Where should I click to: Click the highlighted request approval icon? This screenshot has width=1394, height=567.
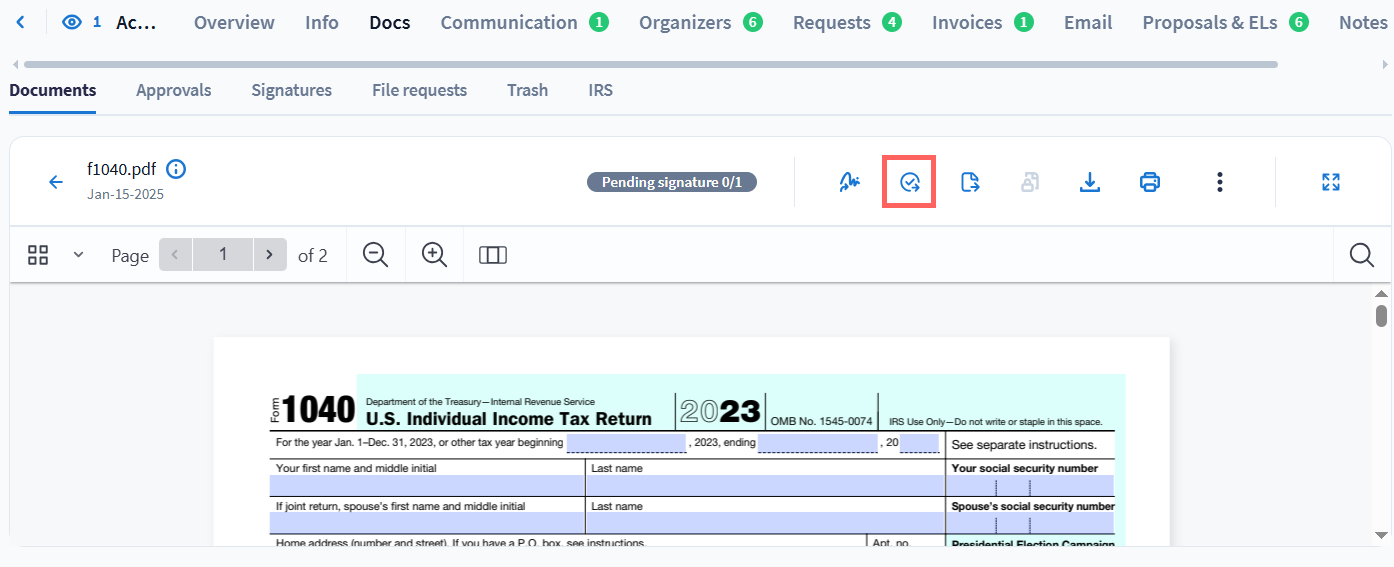909,182
